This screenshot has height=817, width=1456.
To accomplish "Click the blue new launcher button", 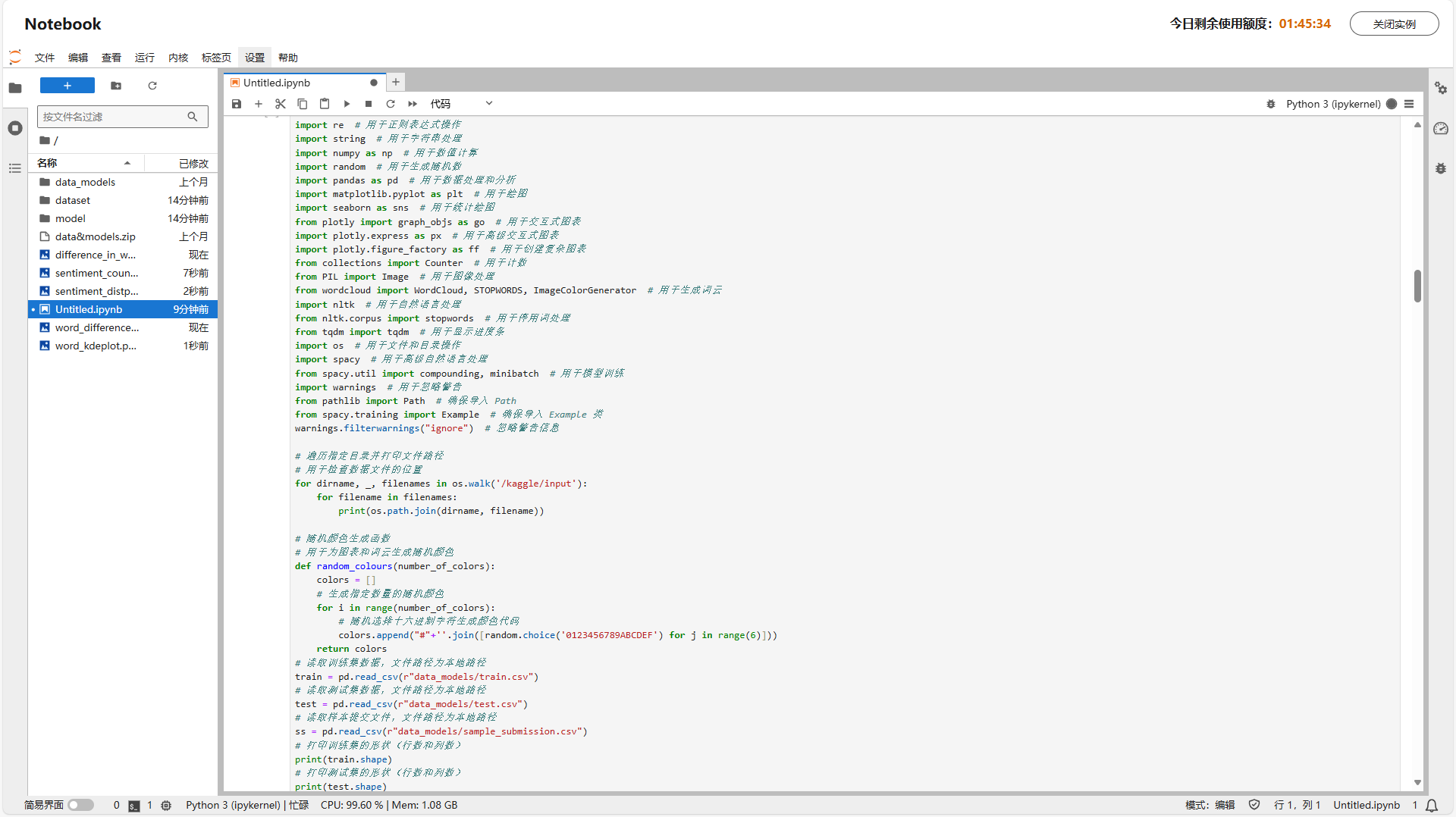I will click(67, 86).
